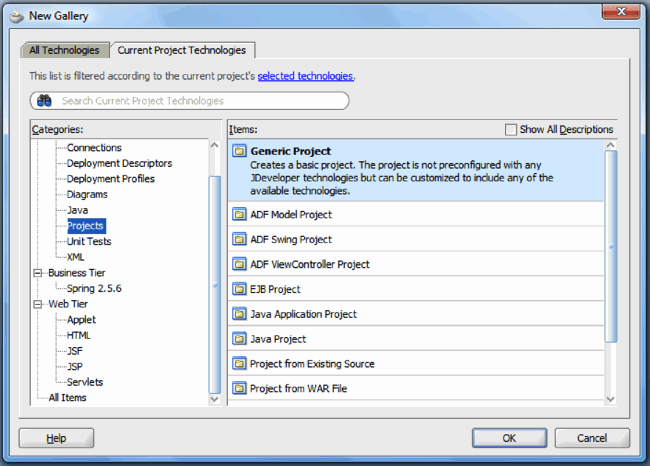Select HTML category
The image size is (650, 466).
click(x=78, y=335)
